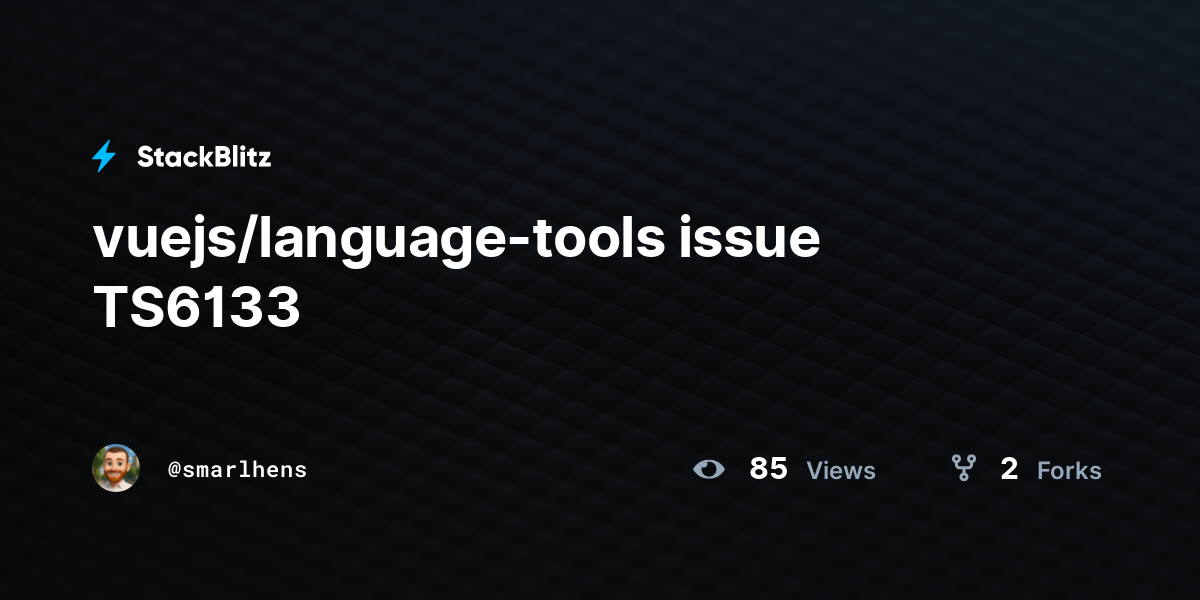Click the fork branch icon
Viewport: 1200px width, 600px height.
[964, 468]
